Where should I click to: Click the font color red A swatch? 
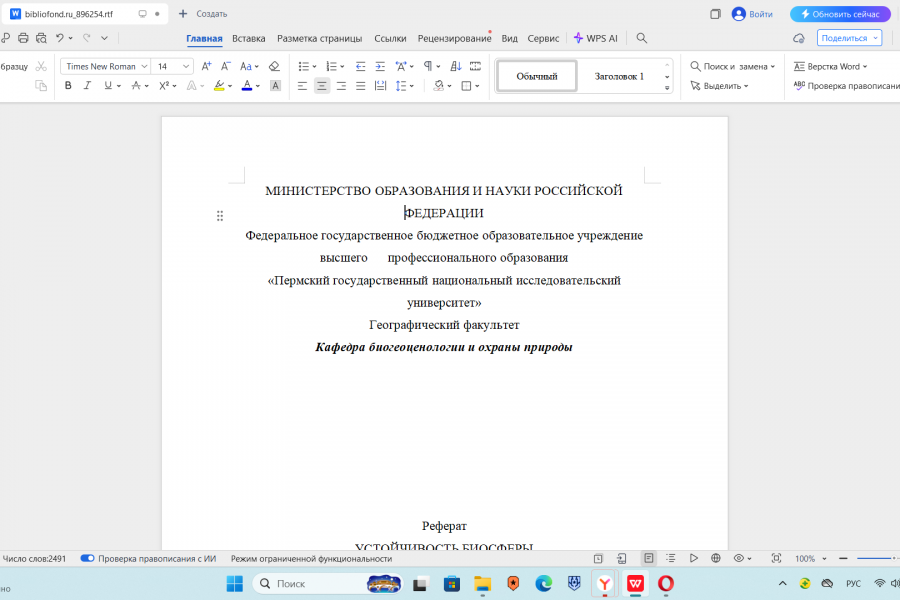point(247,86)
